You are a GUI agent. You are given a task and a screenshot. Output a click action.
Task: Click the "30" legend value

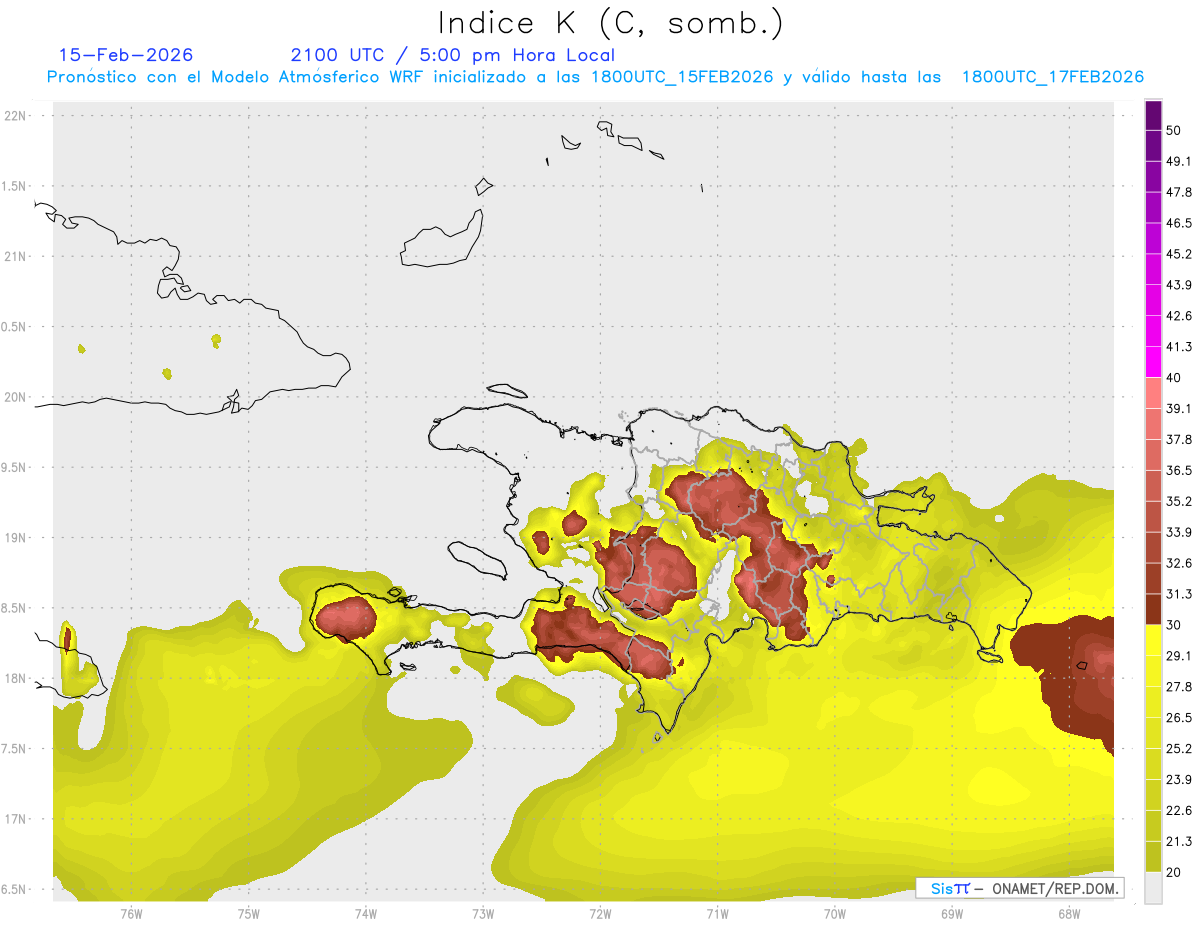pyautogui.click(x=1174, y=625)
